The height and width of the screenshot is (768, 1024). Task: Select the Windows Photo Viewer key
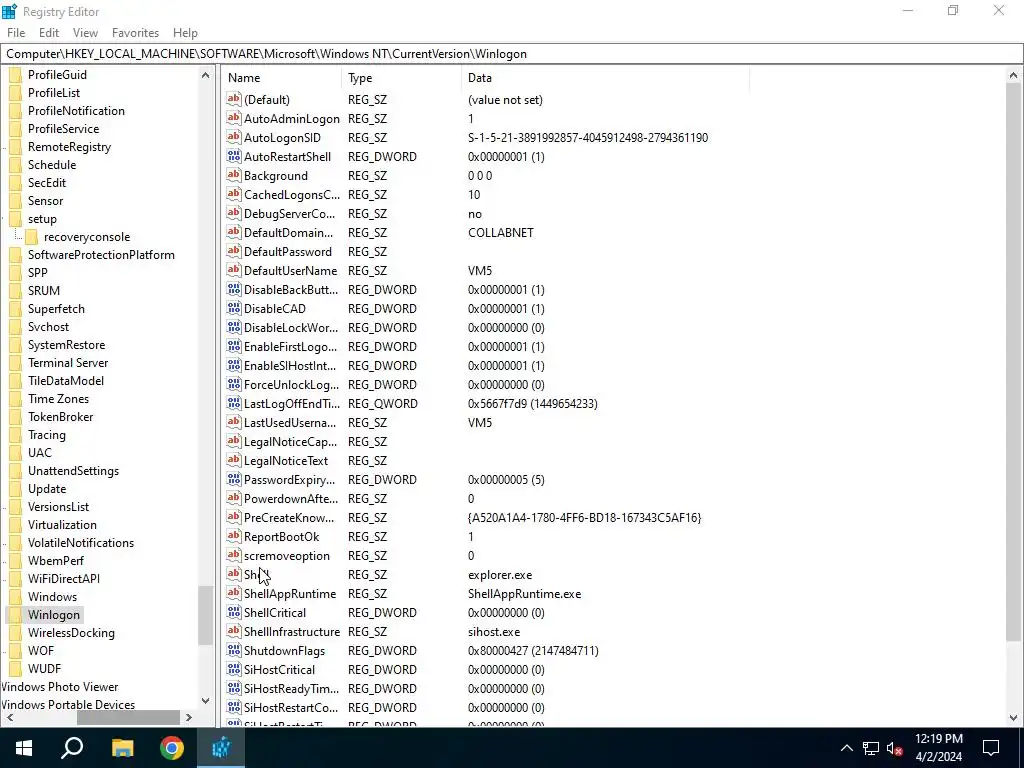59,686
